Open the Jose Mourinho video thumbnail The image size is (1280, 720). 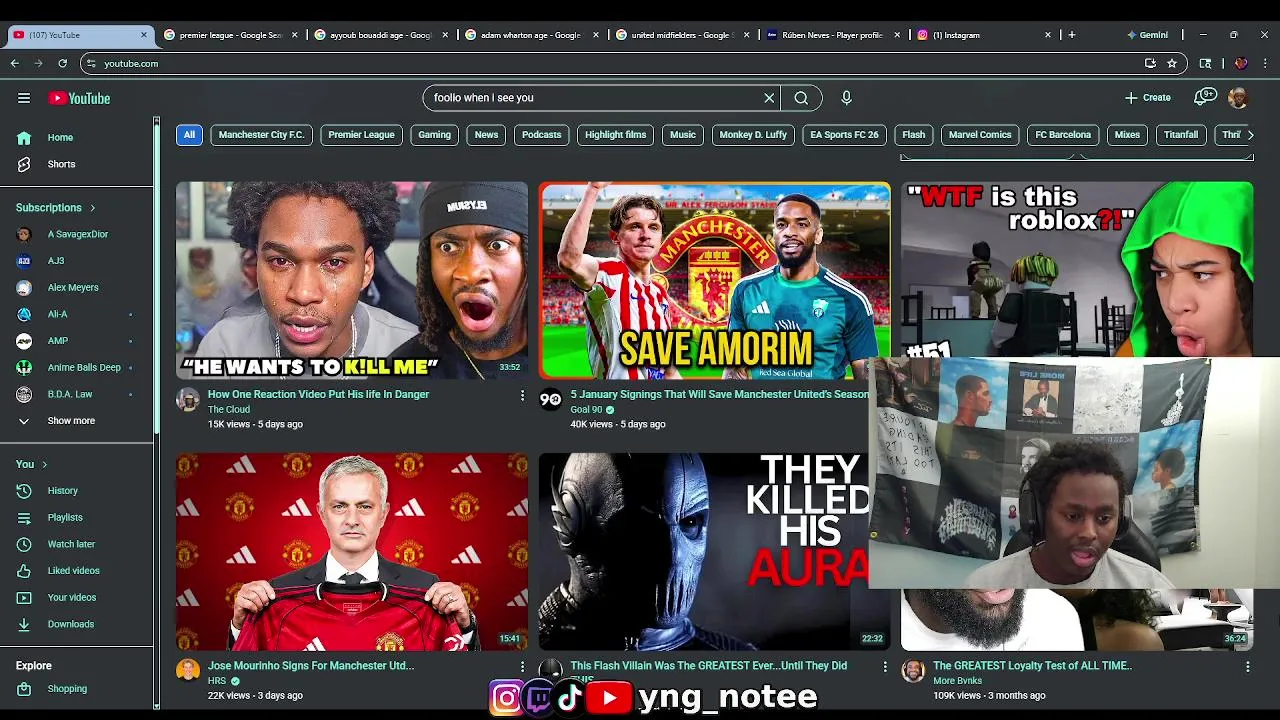point(352,552)
